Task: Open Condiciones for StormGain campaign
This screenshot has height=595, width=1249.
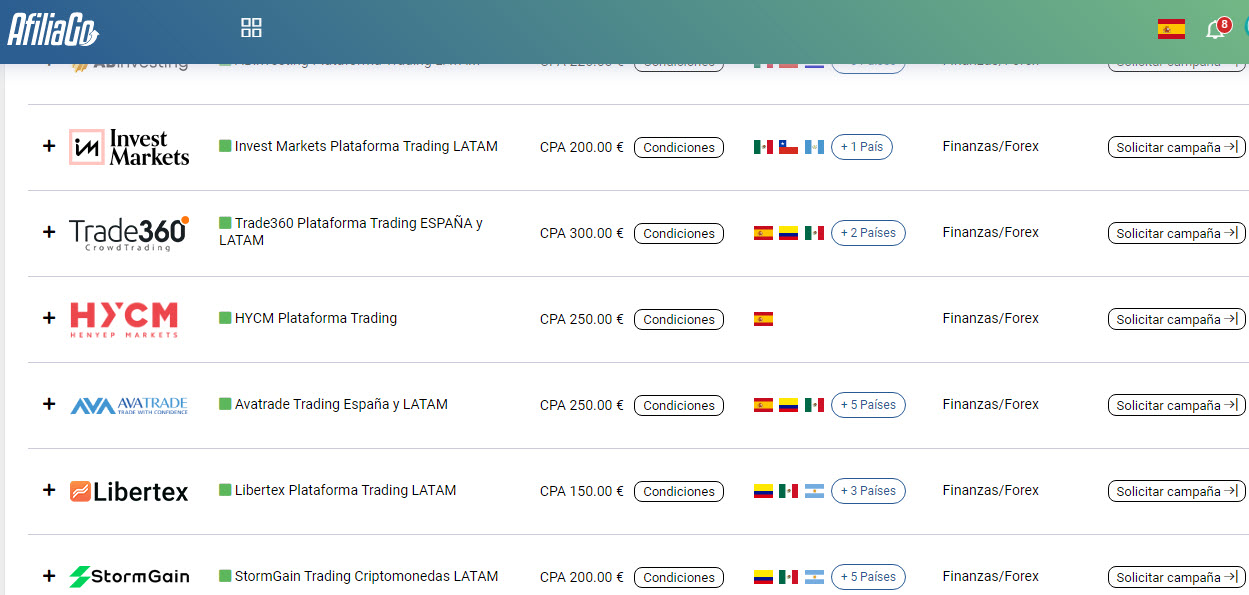Action: coord(678,578)
